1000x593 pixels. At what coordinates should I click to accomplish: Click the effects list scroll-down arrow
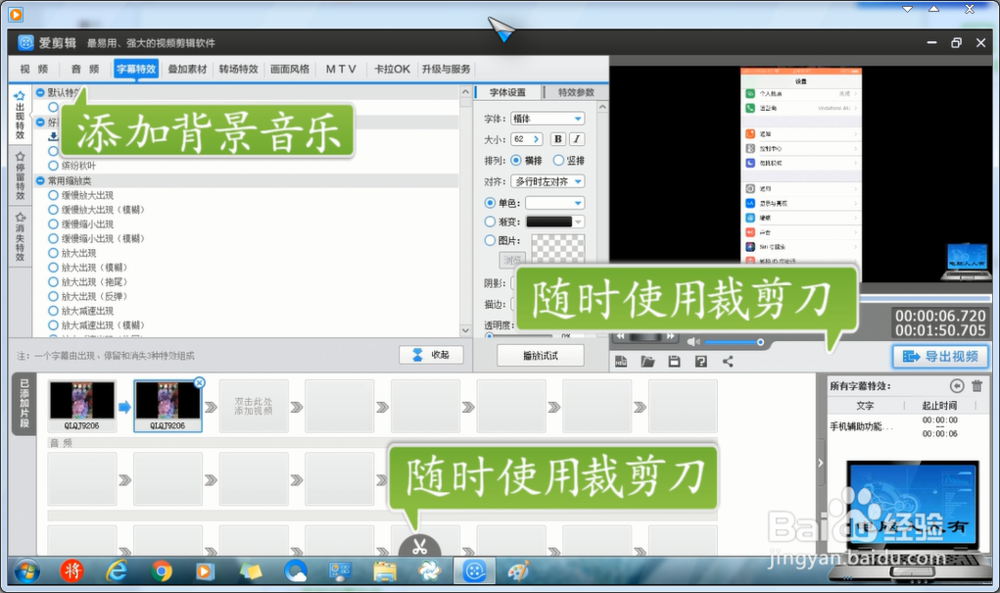(466, 330)
